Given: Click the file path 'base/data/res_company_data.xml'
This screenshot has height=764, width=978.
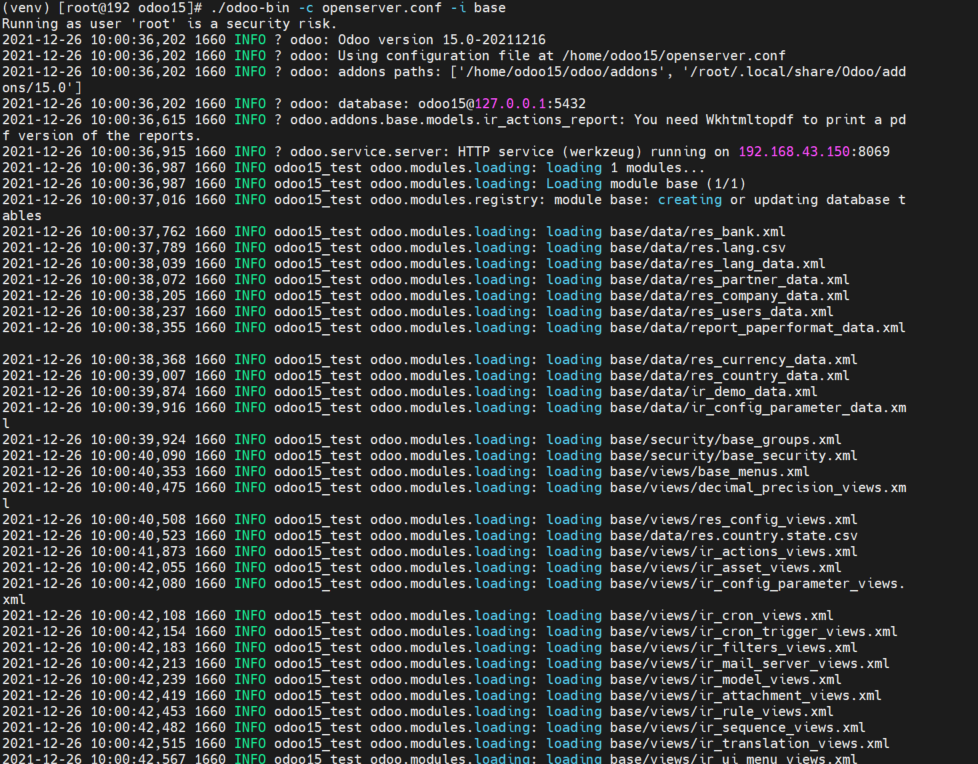Looking at the screenshot, I should [729, 296].
